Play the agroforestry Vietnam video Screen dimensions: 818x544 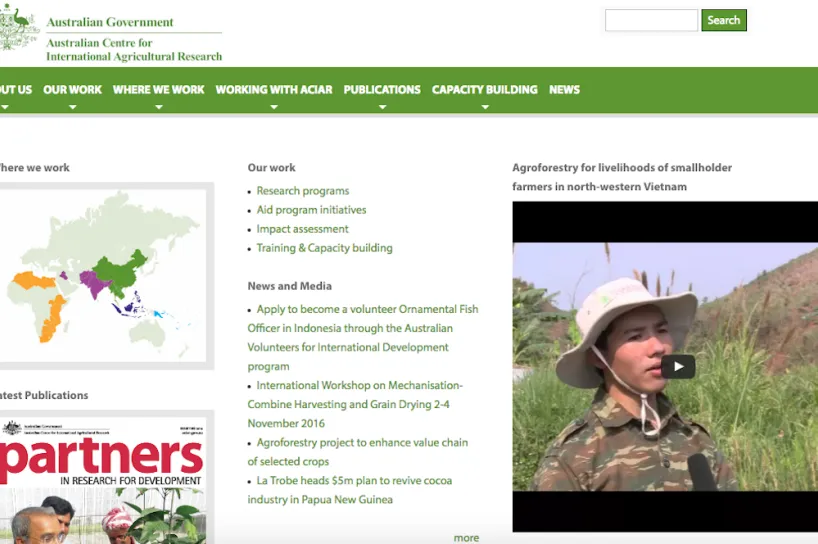point(678,367)
